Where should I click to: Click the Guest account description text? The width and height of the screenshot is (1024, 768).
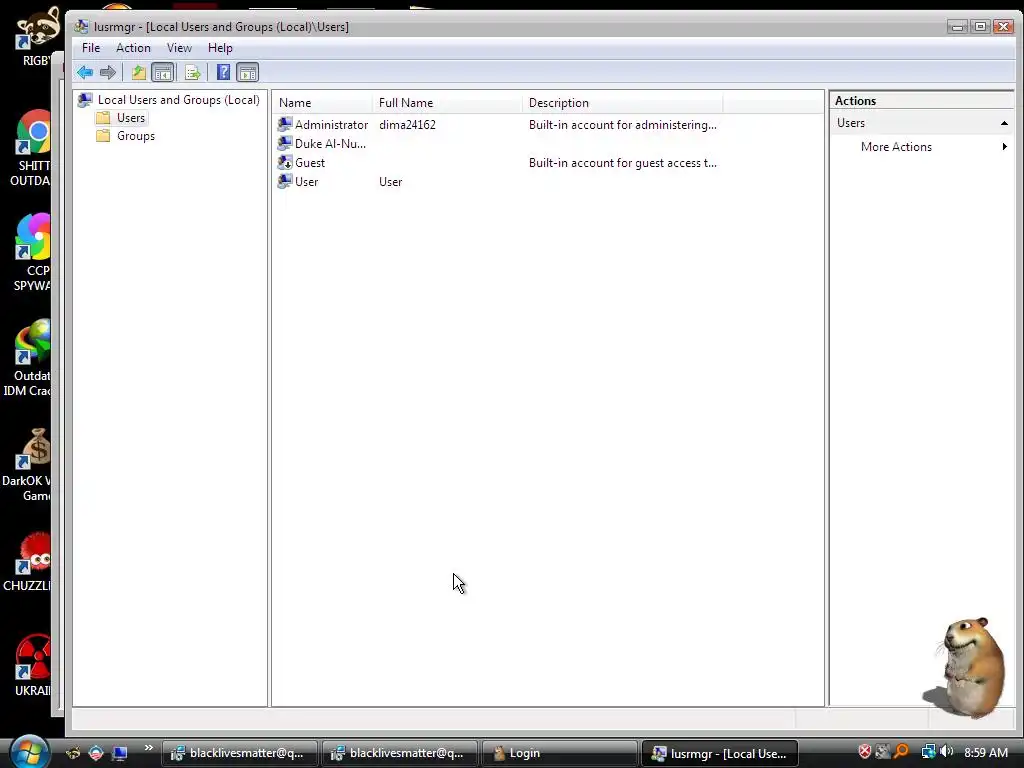(x=622, y=163)
